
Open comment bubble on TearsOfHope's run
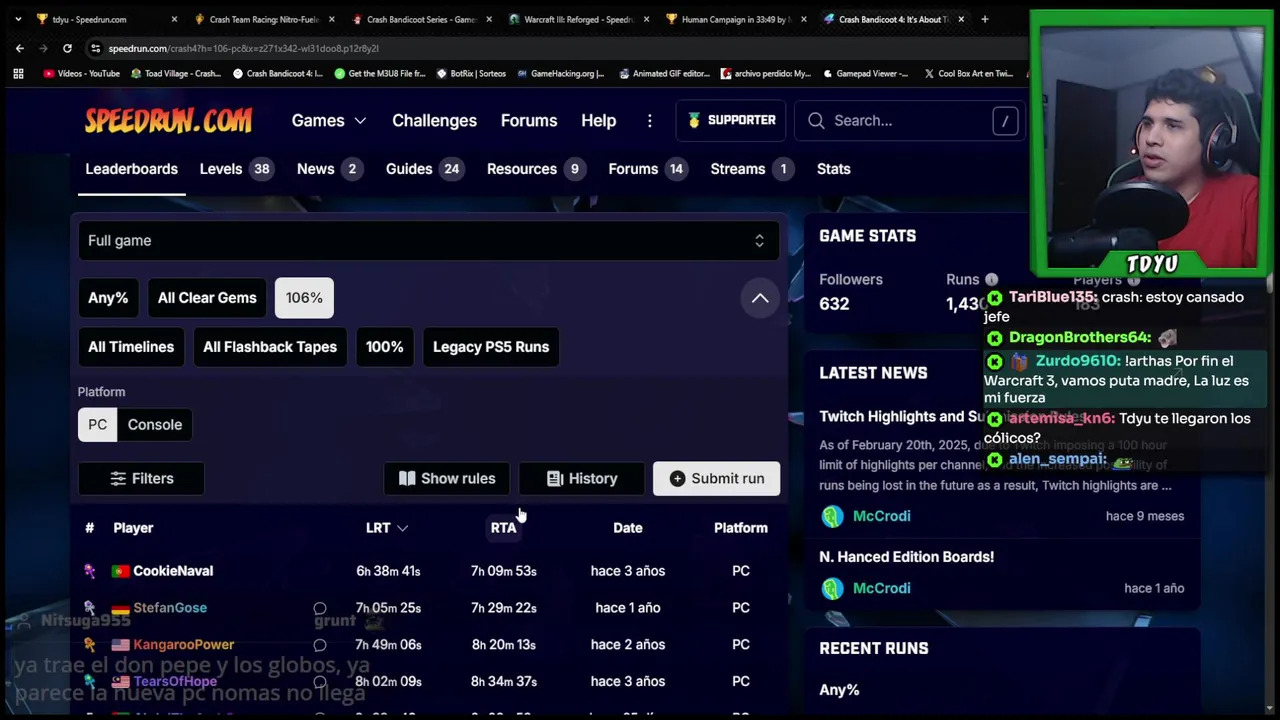point(320,682)
